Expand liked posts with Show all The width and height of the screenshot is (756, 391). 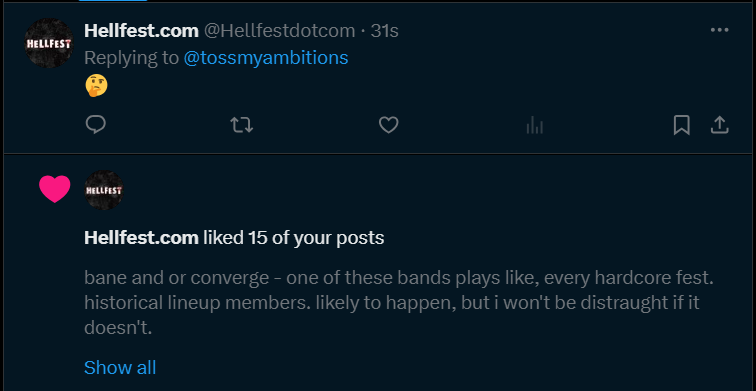[x=120, y=367]
